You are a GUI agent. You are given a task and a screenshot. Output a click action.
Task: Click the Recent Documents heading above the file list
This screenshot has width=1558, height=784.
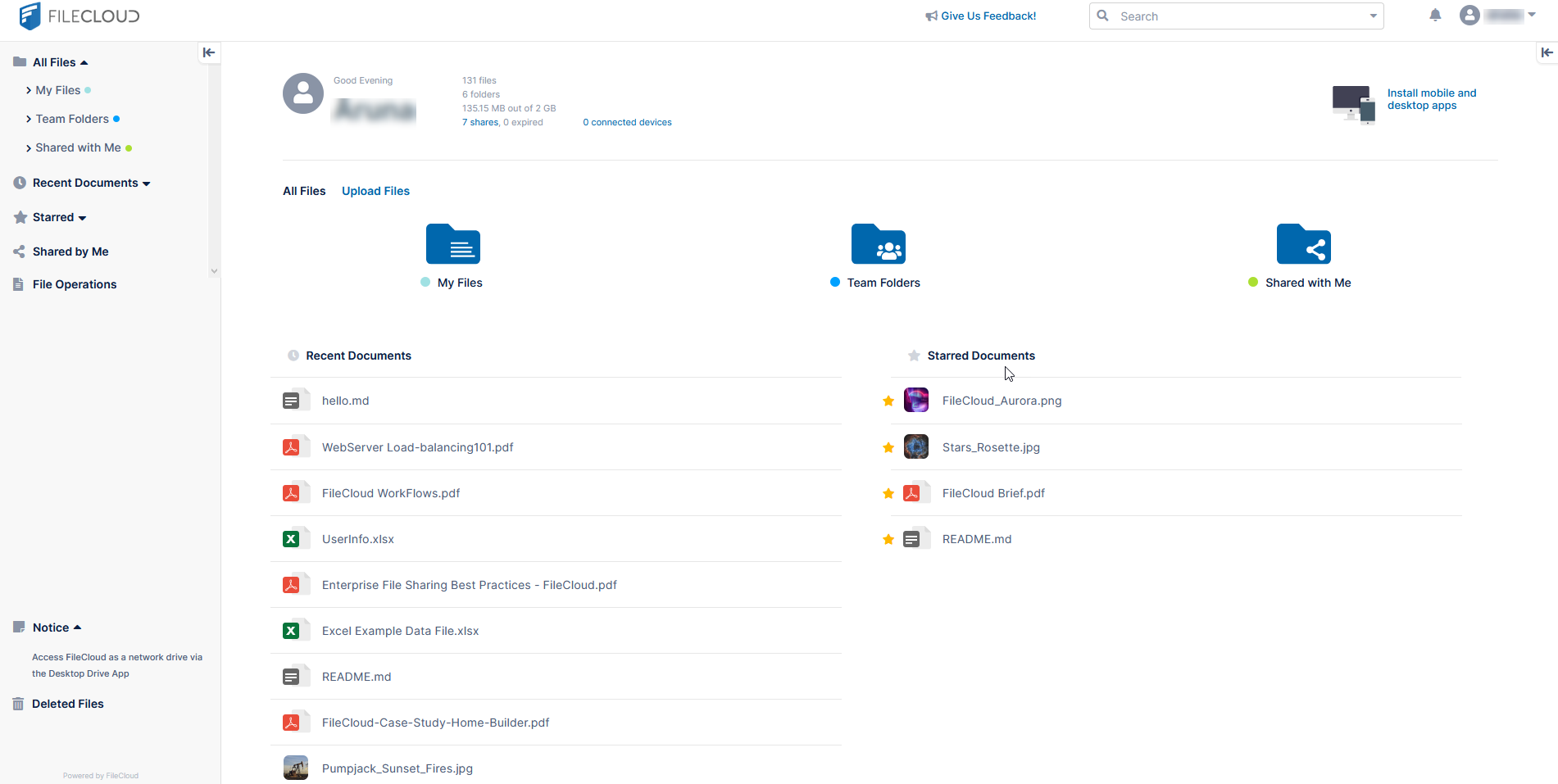(x=358, y=356)
